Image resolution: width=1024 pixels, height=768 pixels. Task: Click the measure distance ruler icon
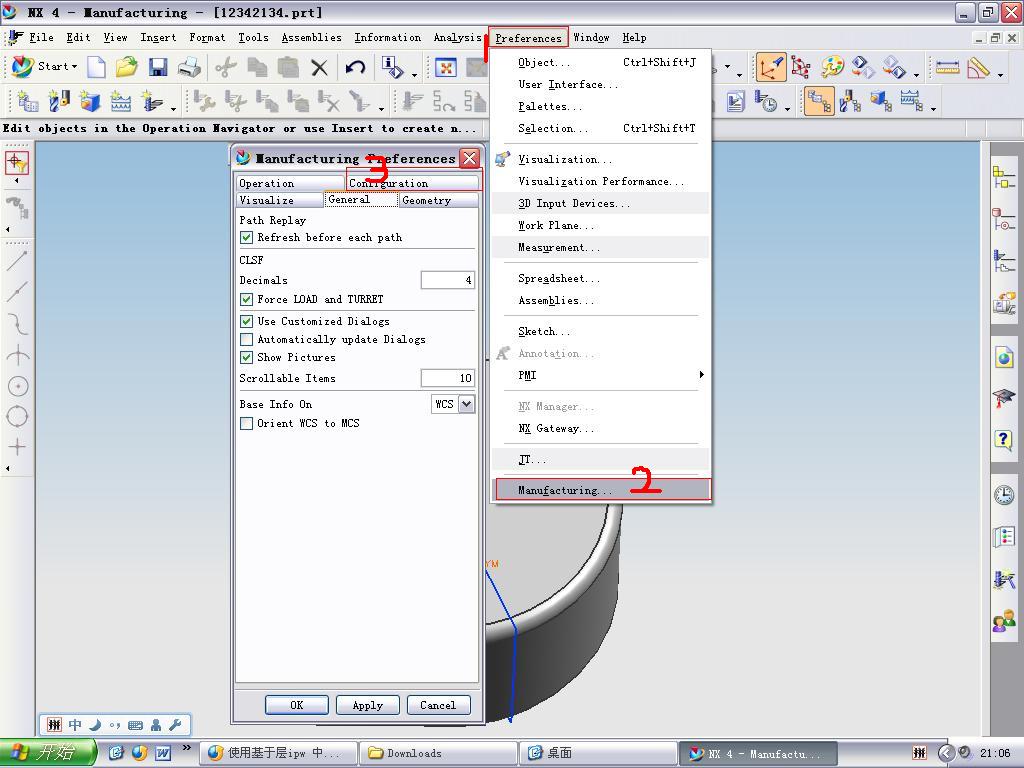[x=947, y=67]
